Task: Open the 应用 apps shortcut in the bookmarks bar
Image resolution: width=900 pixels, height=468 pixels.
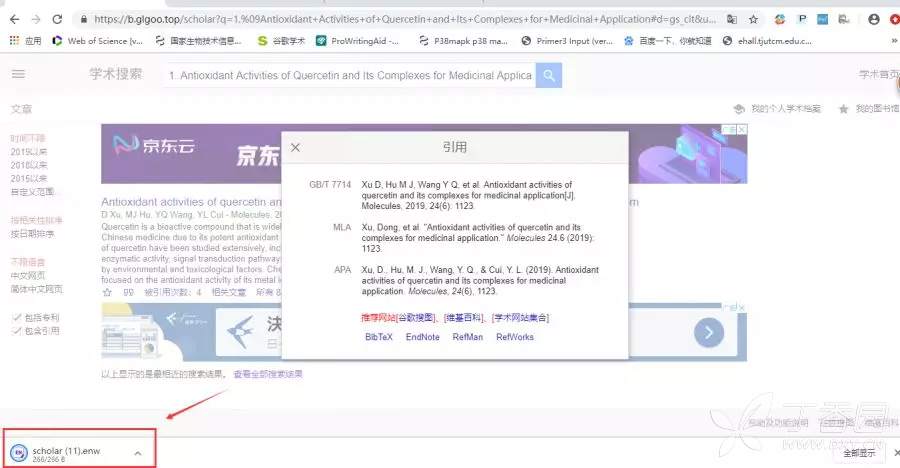Action: point(26,41)
